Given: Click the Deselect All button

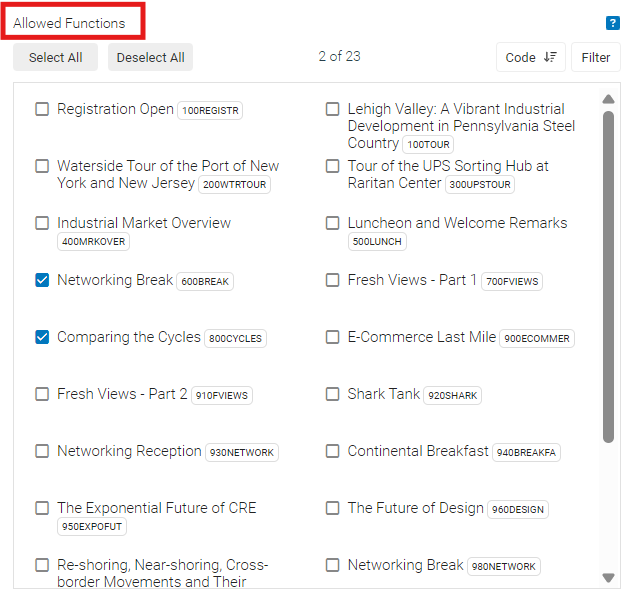Looking at the screenshot, I should pos(150,57).
